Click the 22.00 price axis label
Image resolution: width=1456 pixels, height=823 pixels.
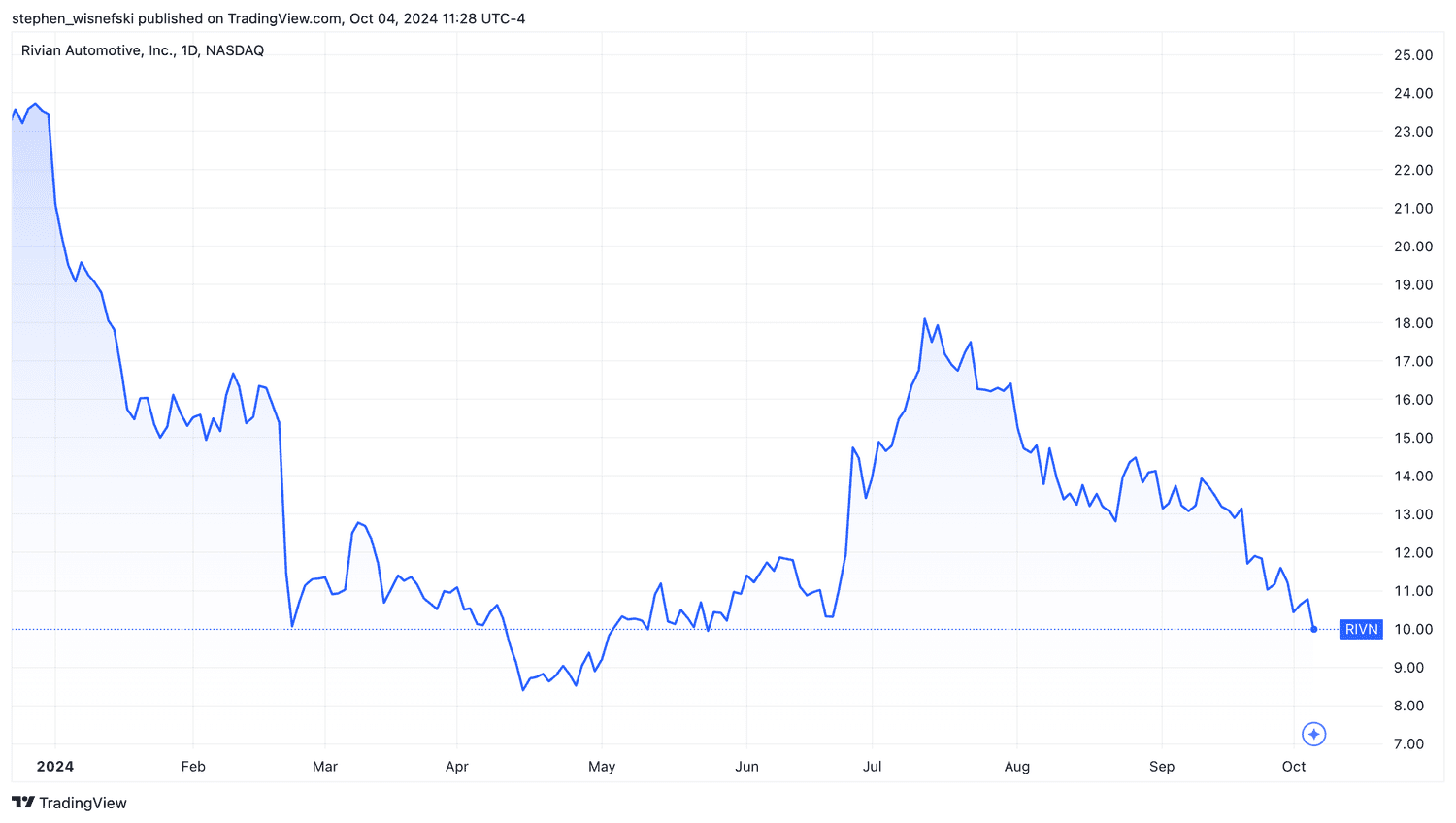[1413, 170]
